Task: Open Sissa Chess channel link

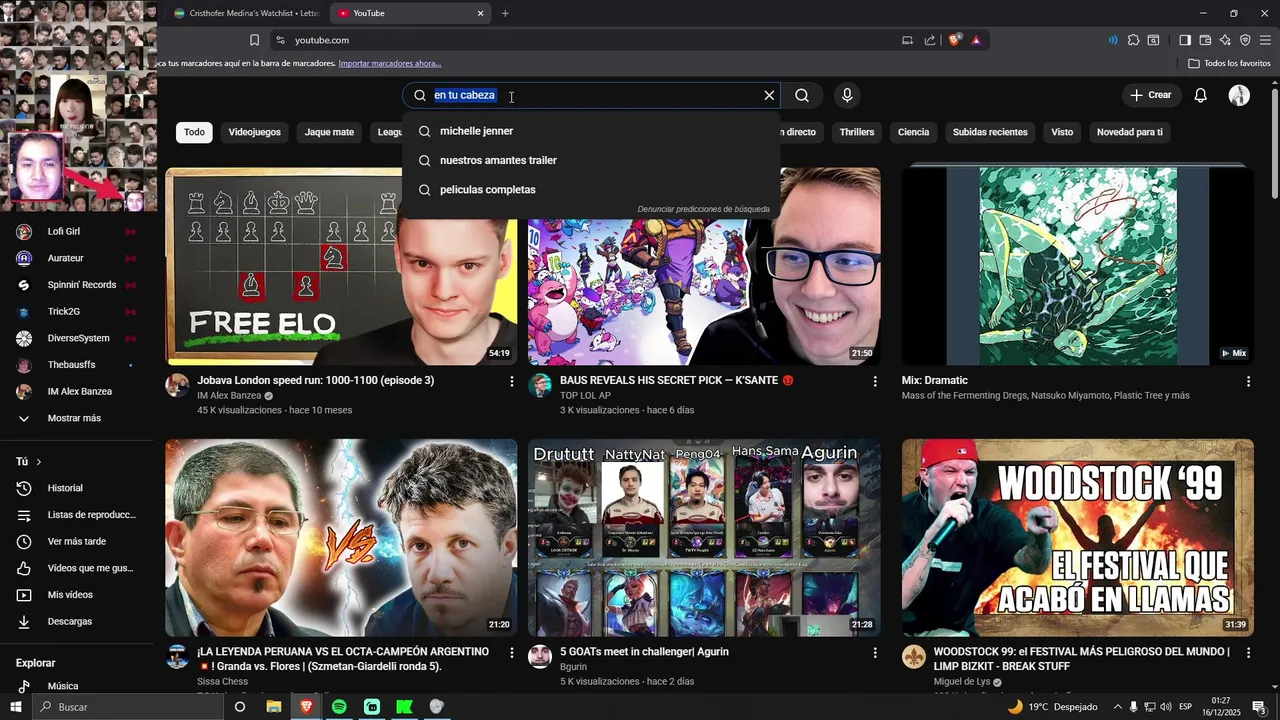Action: pyautogui.click(x=222, y=681)
